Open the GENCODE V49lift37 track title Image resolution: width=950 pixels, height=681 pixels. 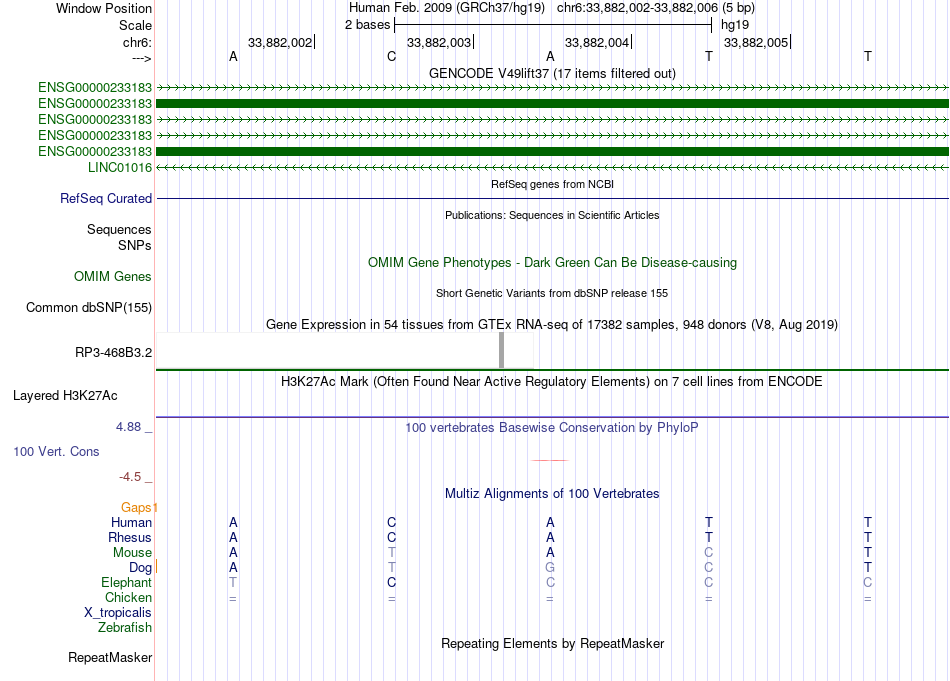(x=552, y=73)
